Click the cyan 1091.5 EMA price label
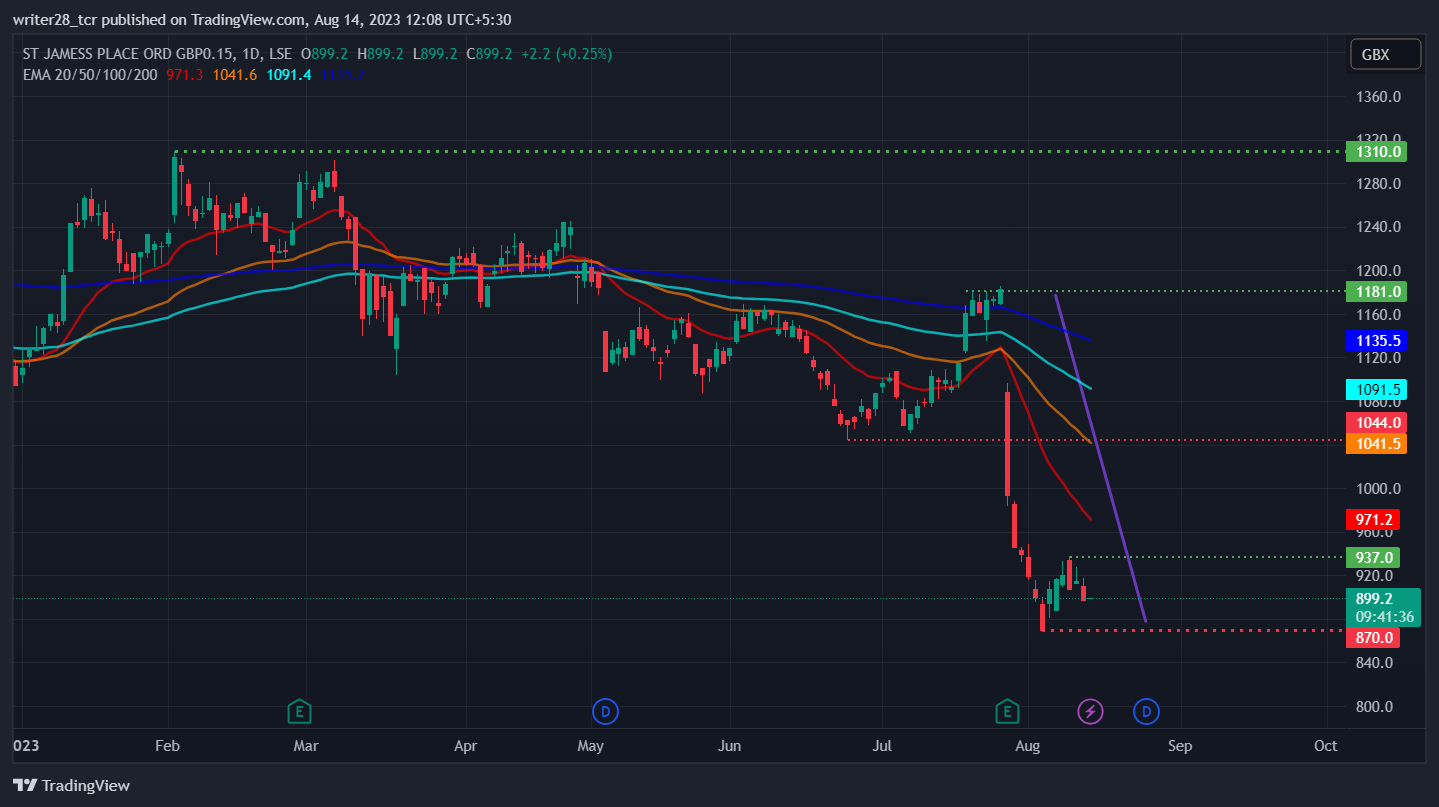1439x807 pixels. 1376,390
